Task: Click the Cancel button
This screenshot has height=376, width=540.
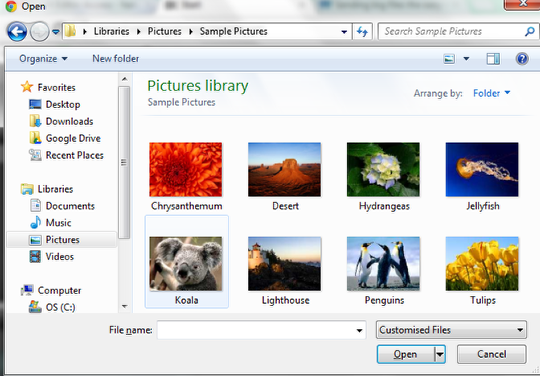Action: tap(491, 354)
